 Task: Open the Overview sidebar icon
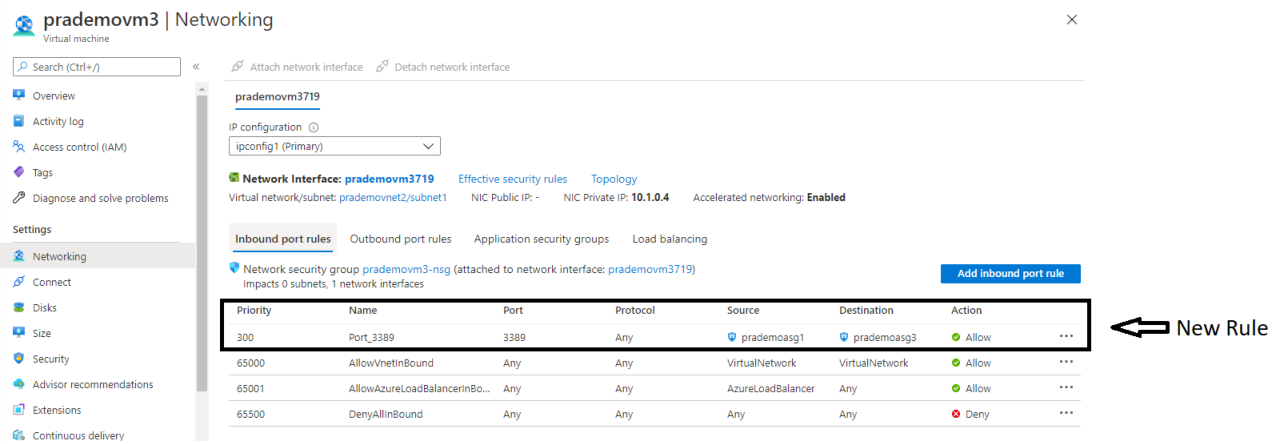19,96
